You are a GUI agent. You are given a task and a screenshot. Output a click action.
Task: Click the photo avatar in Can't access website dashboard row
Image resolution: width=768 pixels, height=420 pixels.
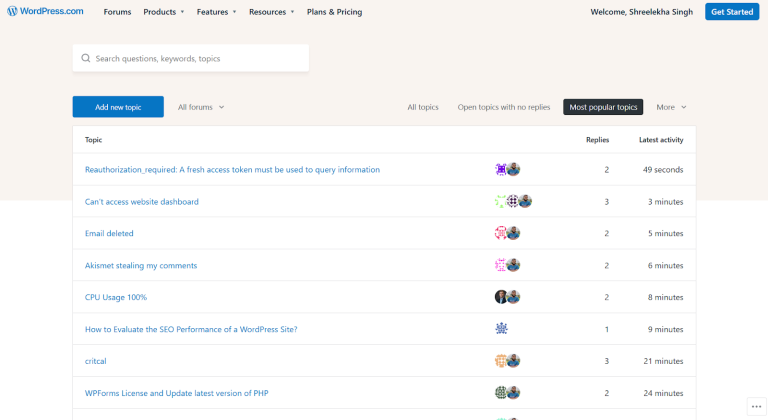(525, 201)
